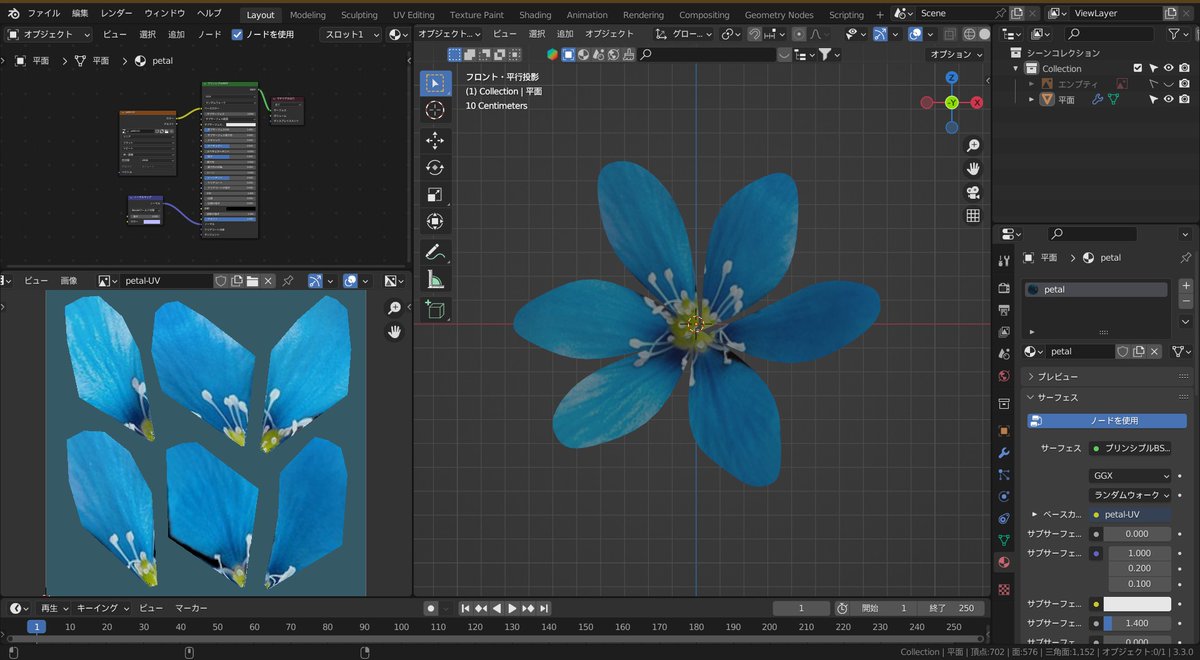
Task: Jump to the end frame in the timeline
Action: pyautogui.click(x=544, y=608)
